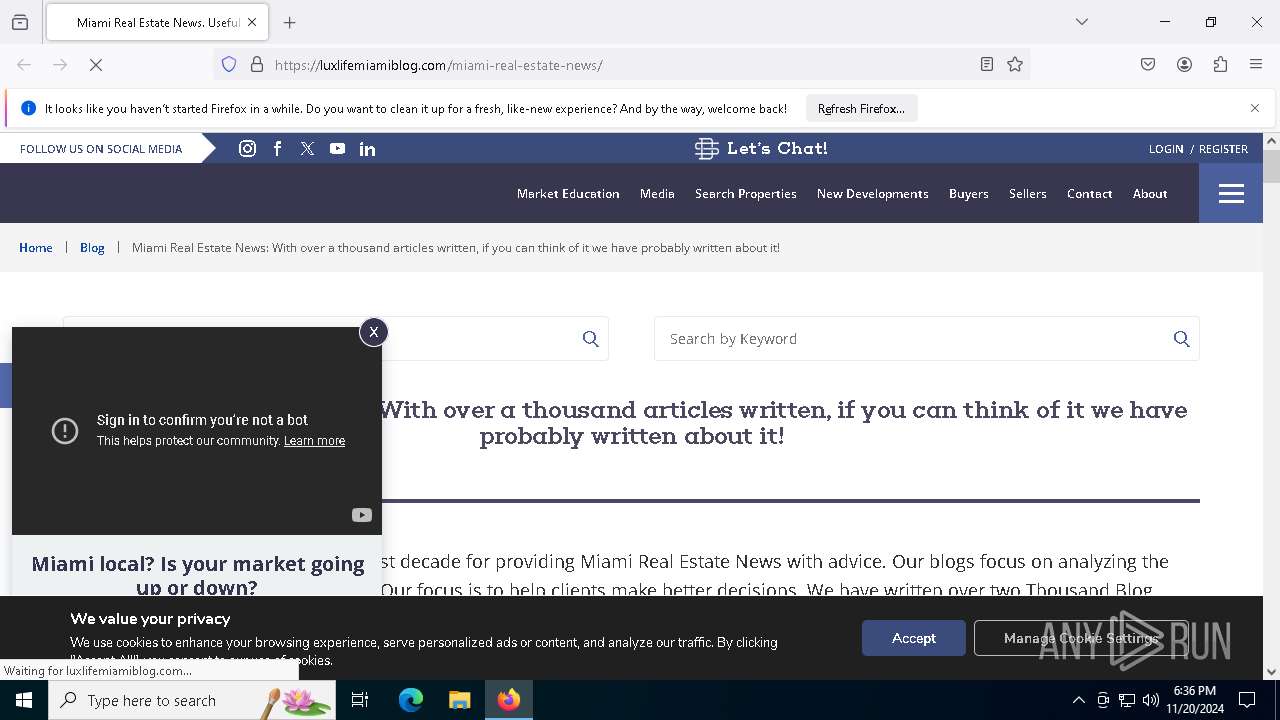
Task: Accept the cookie consent
Action: [914, 638]
